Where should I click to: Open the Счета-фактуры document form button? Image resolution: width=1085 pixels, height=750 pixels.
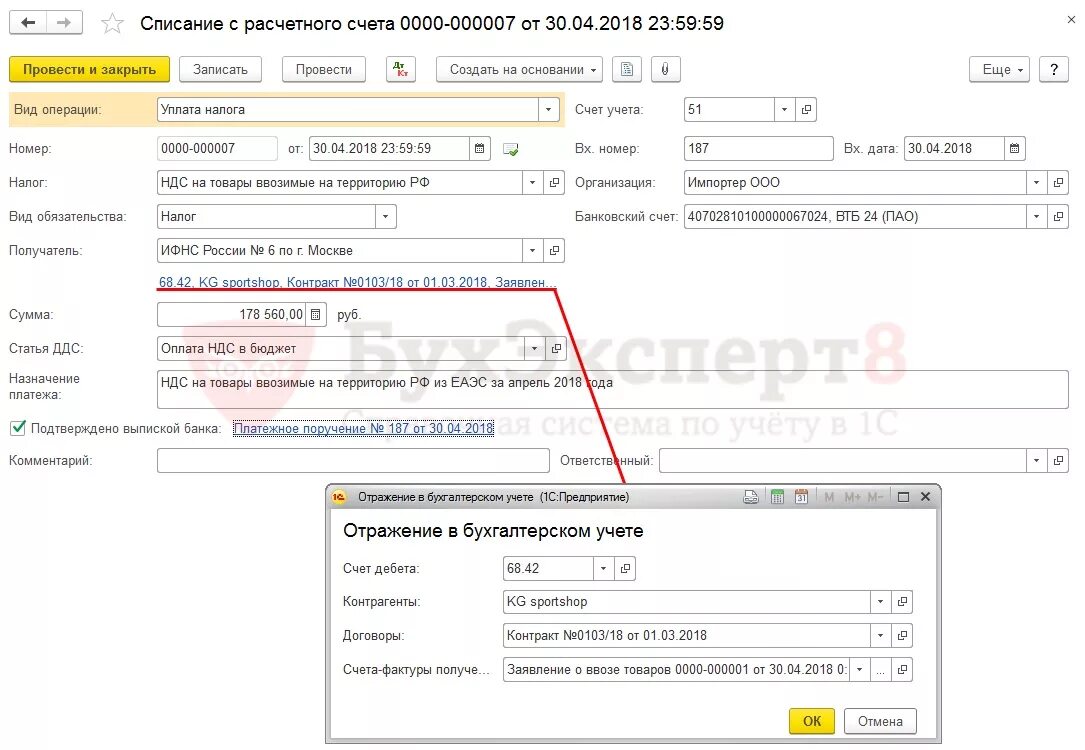[902, 669]
